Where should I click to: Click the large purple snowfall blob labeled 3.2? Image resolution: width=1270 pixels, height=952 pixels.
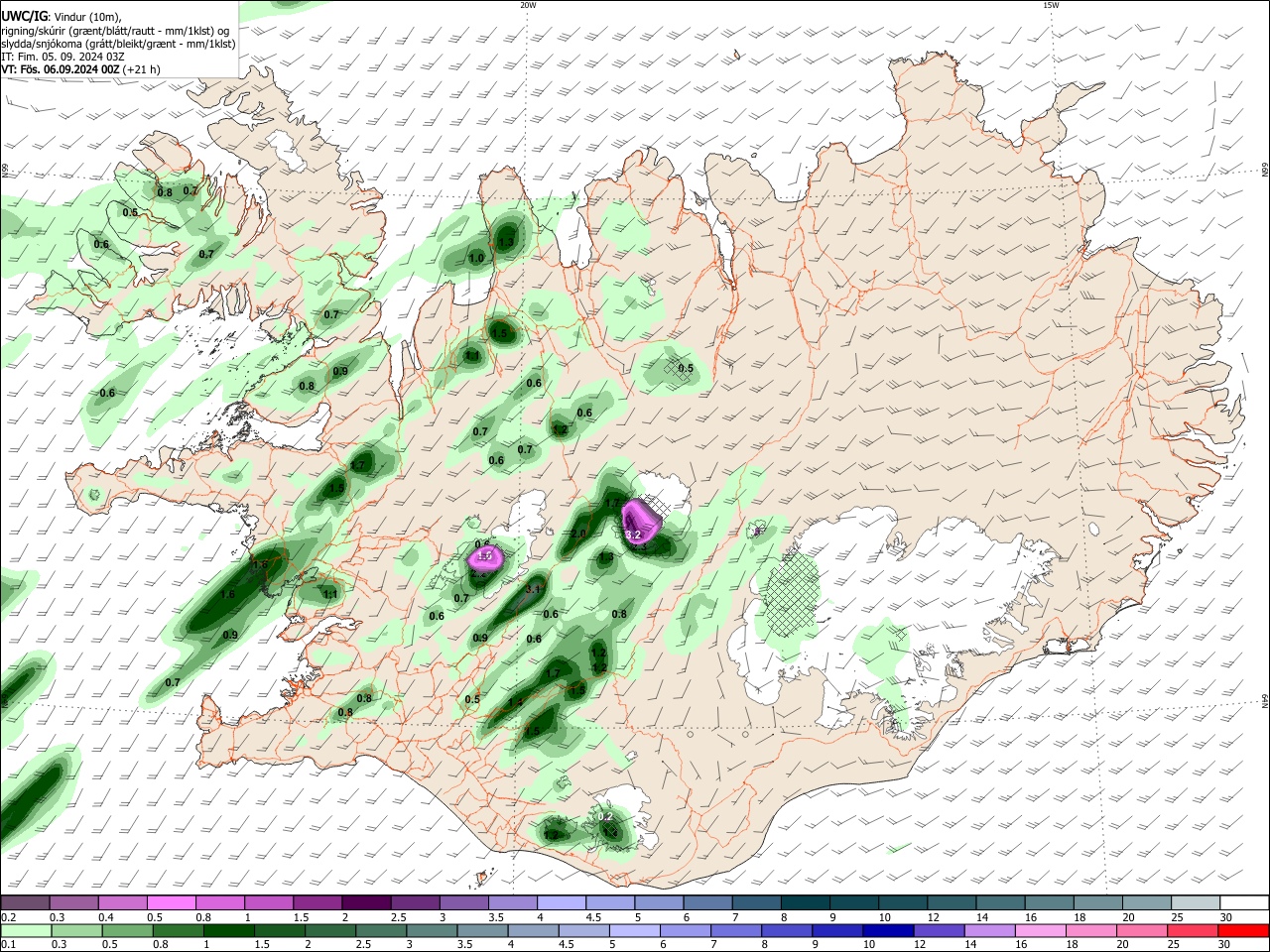tap(640, 521)
